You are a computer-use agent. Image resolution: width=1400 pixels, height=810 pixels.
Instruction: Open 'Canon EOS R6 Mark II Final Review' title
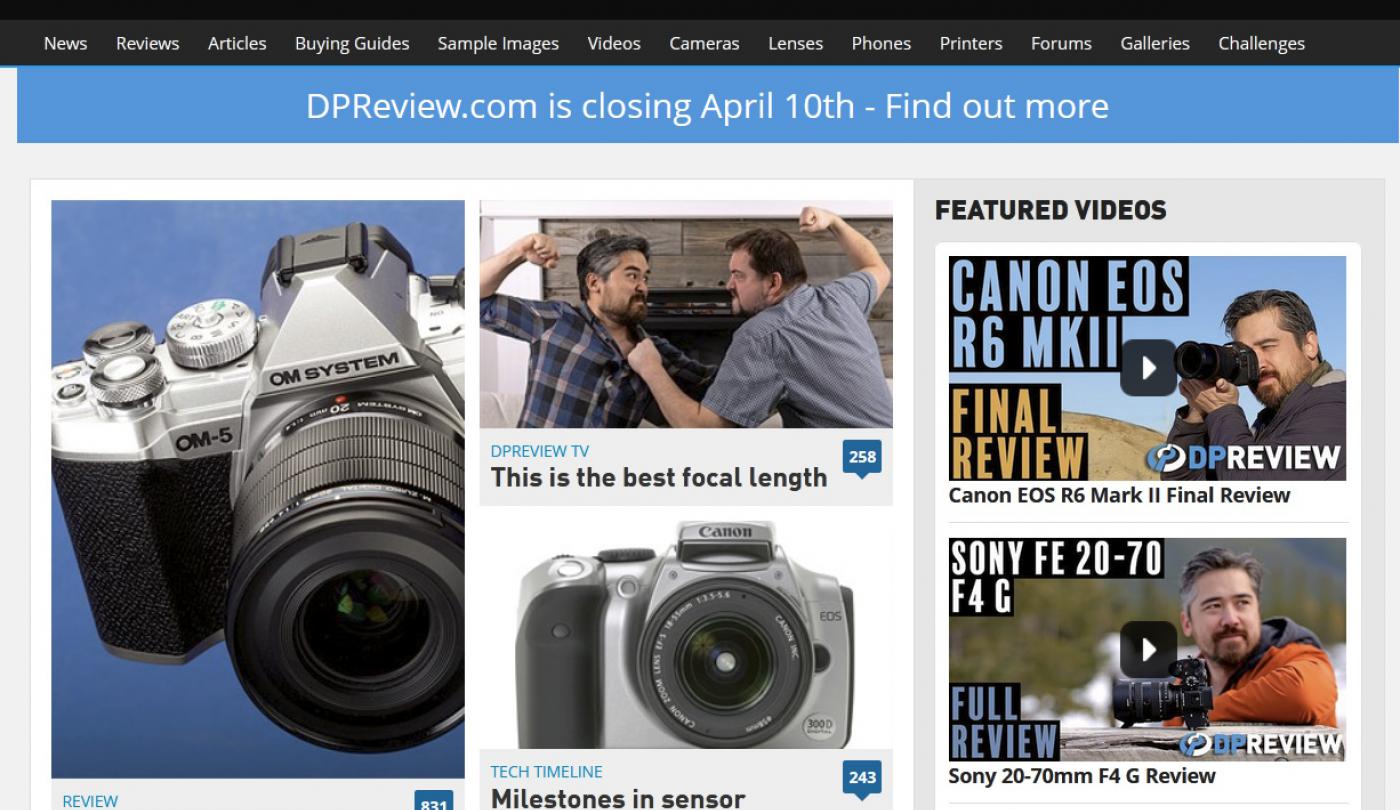[1119, 495]
